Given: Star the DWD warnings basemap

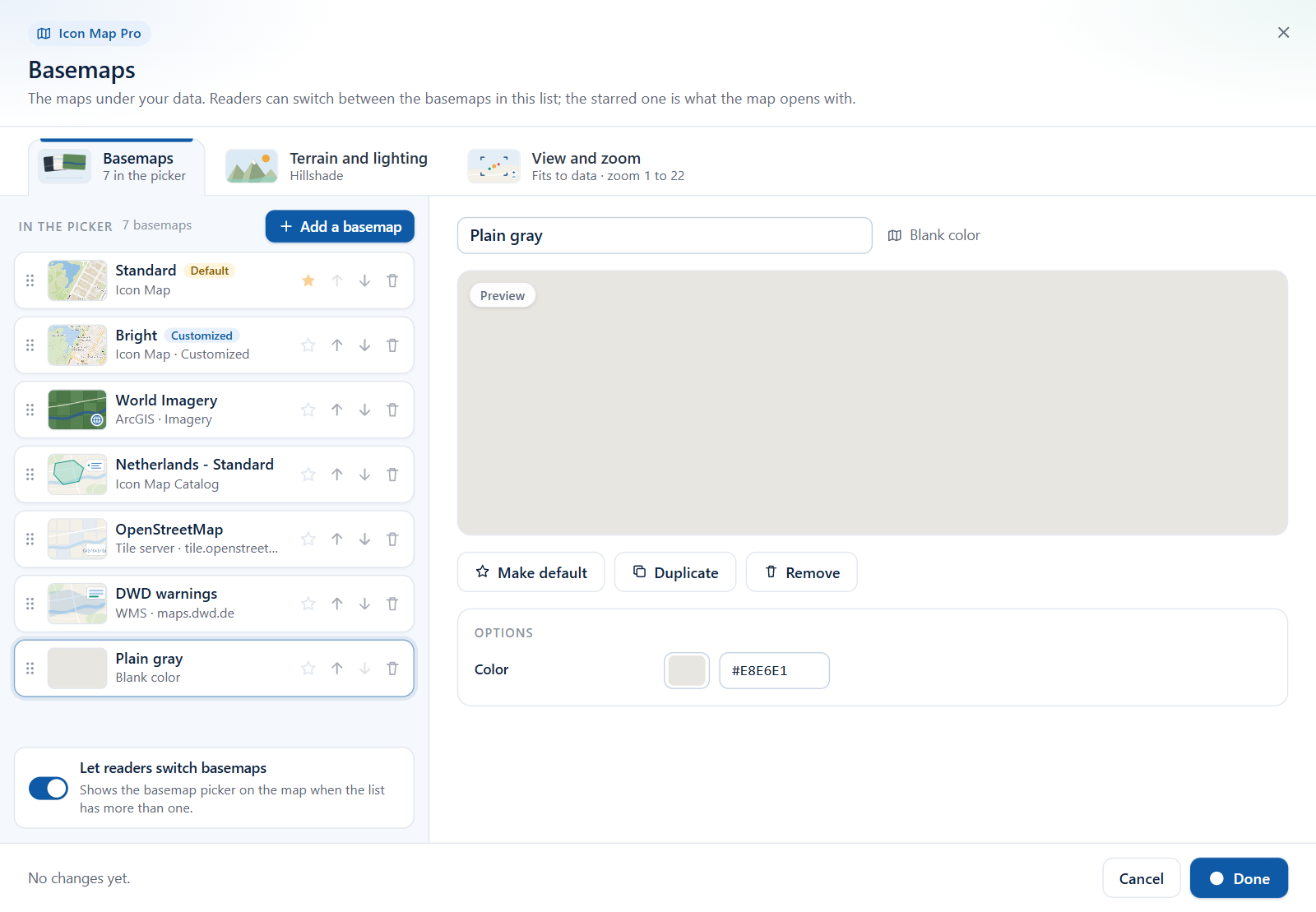Looking at the screenshot, I should coord(308,604).
